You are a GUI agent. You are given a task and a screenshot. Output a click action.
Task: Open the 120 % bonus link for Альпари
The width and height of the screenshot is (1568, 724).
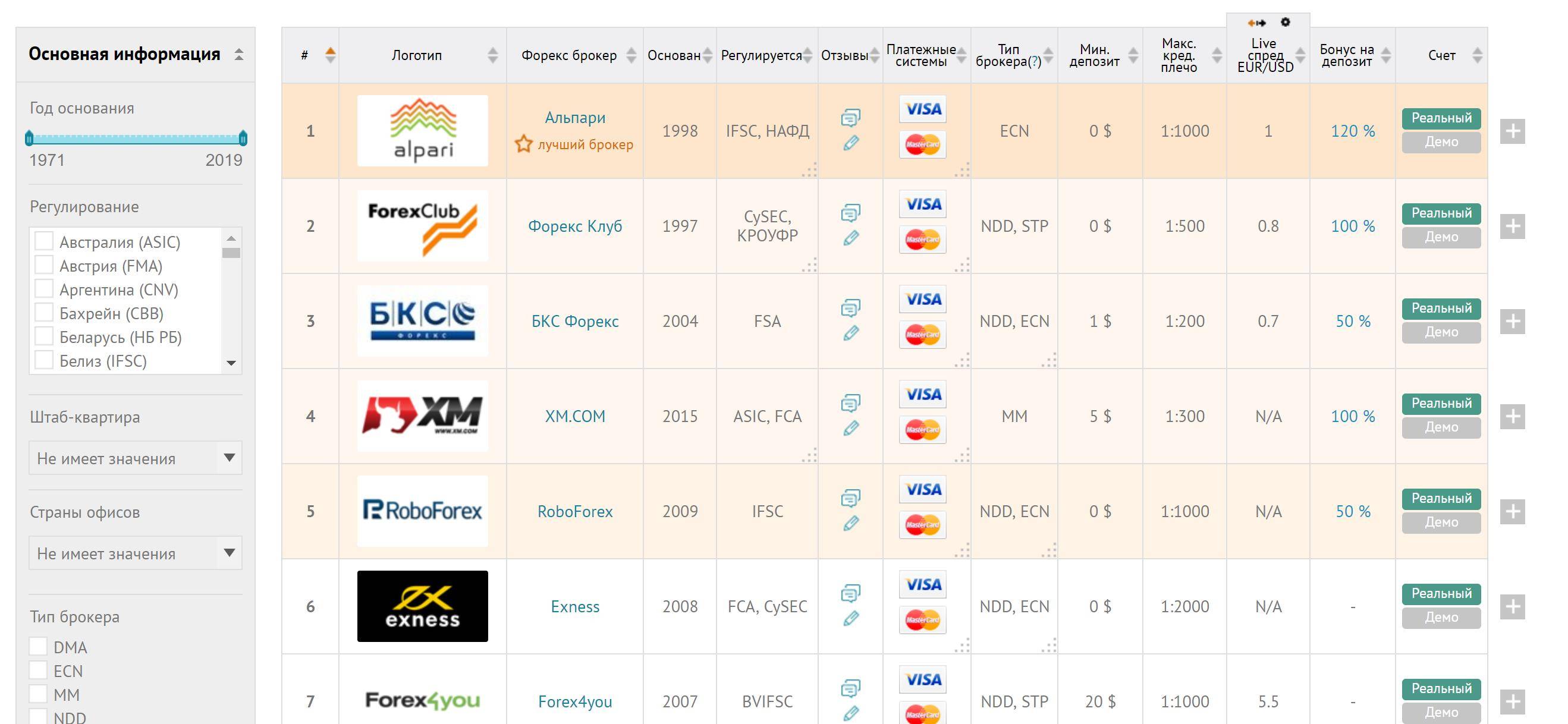click(x=1353, y=131)
